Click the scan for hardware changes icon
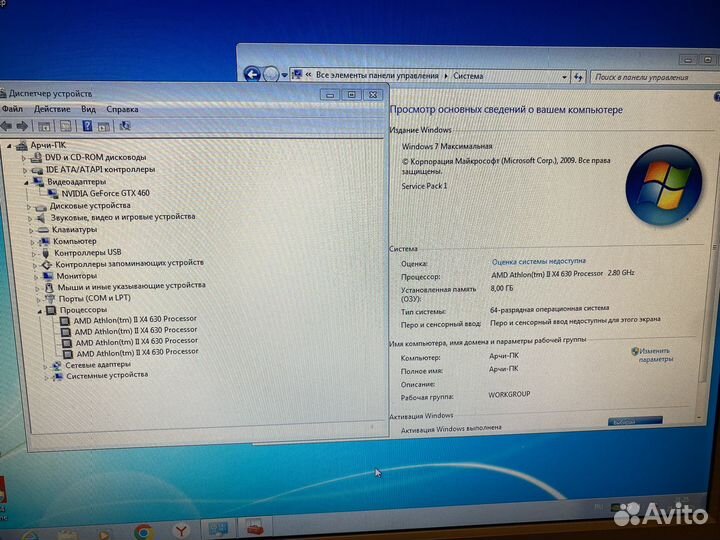The image size is (720, 540). tap(125, 126)
